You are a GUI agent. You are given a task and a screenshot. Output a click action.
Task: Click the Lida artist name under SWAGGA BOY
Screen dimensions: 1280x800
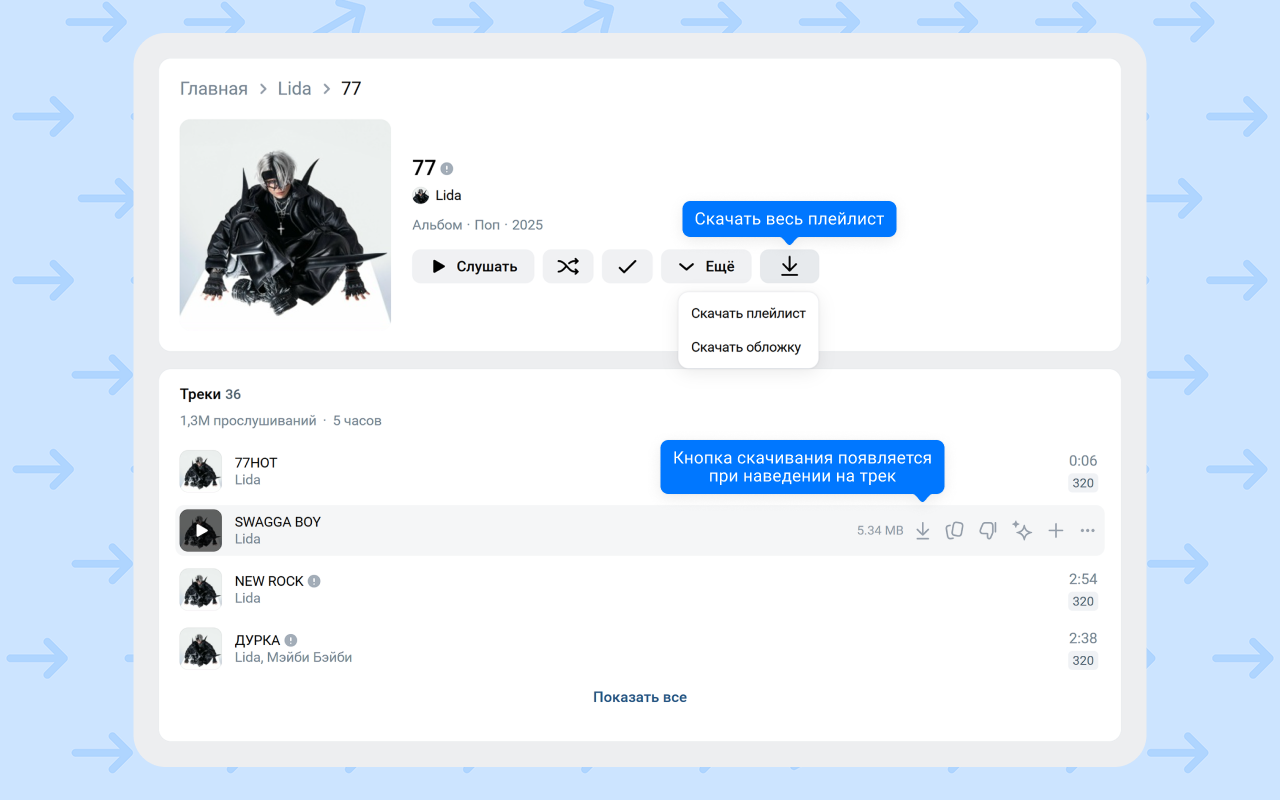tap(247, 539)
